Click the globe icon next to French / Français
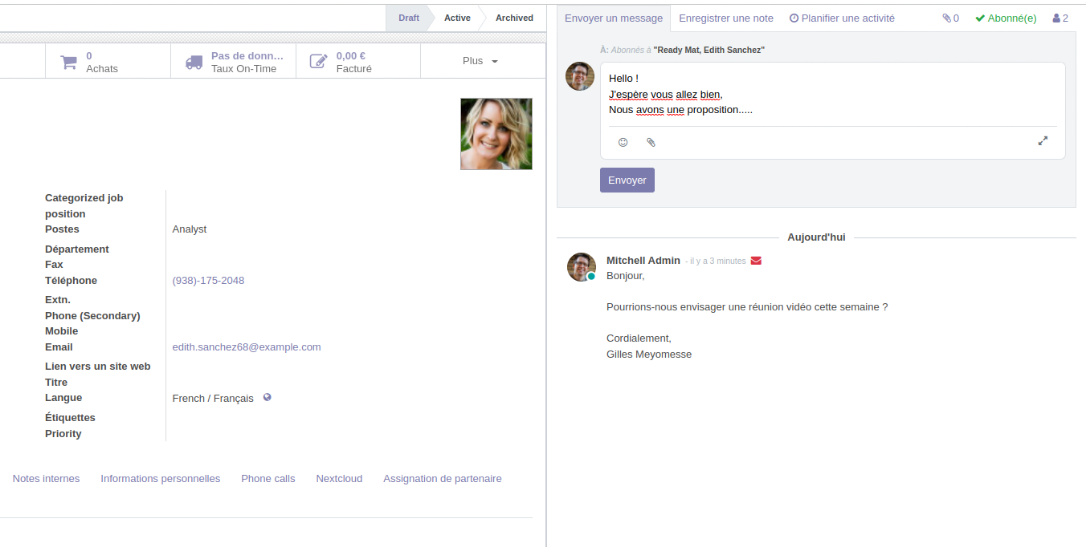Screen dimensions: 1086x547 click(x=267, y=397)
